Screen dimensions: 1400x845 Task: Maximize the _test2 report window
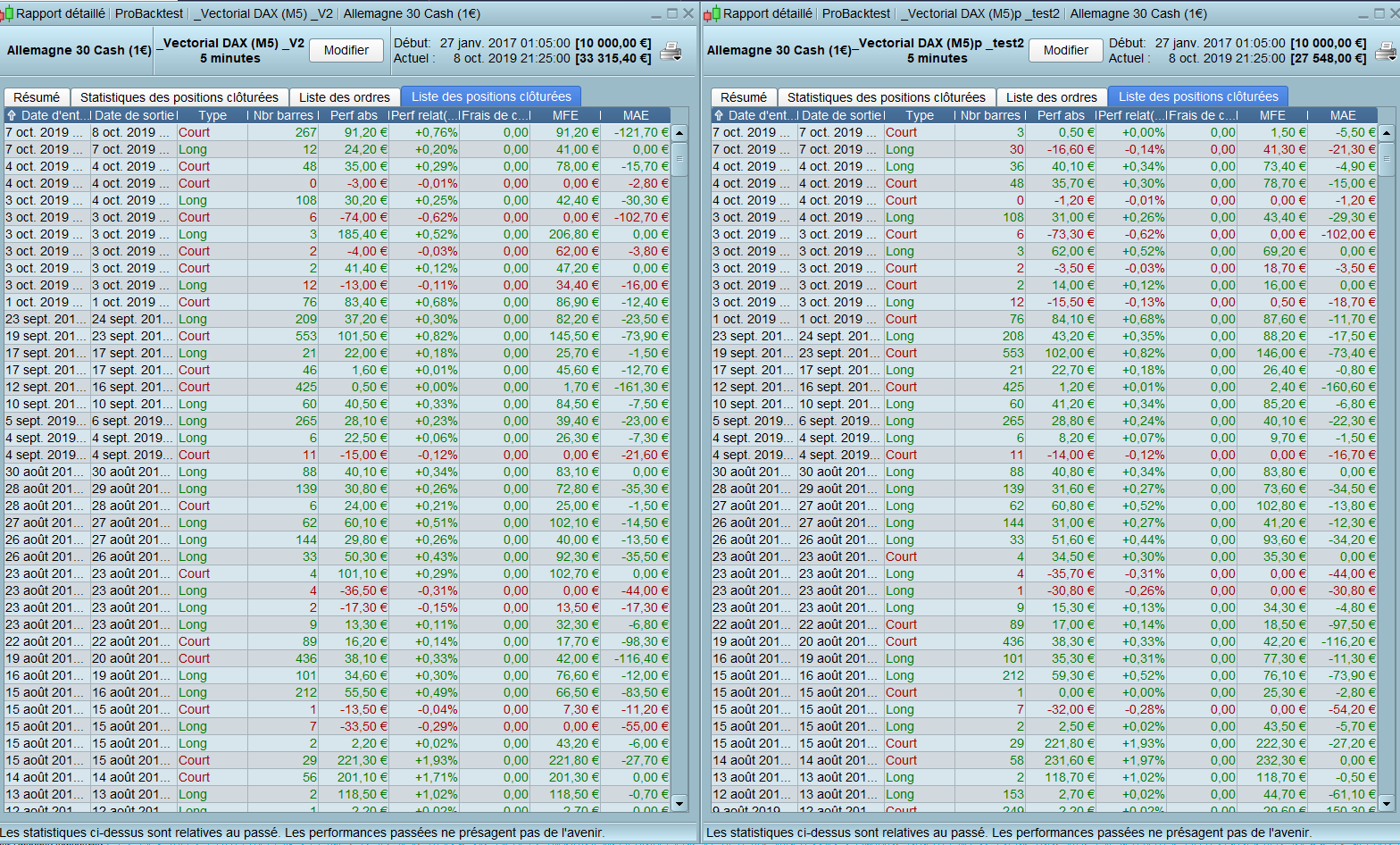click(x=1381, y=13)
